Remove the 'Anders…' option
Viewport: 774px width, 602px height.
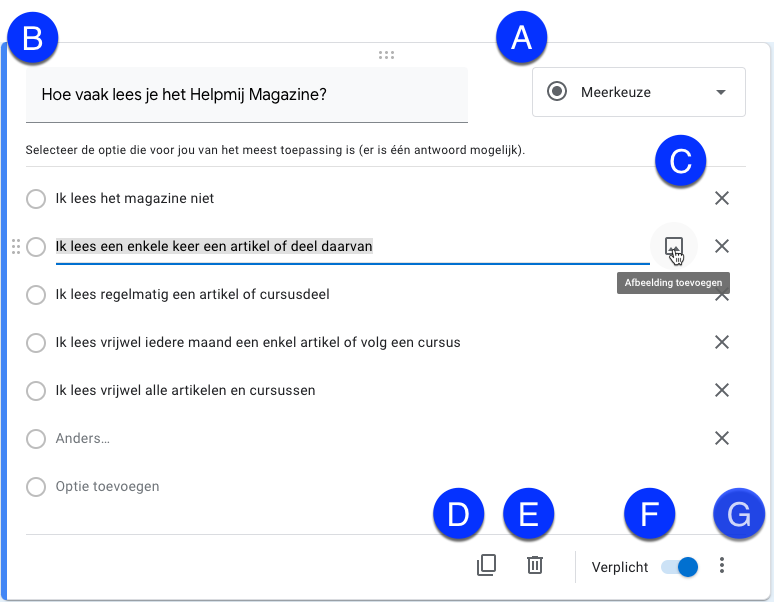click(x=722, y=438)
